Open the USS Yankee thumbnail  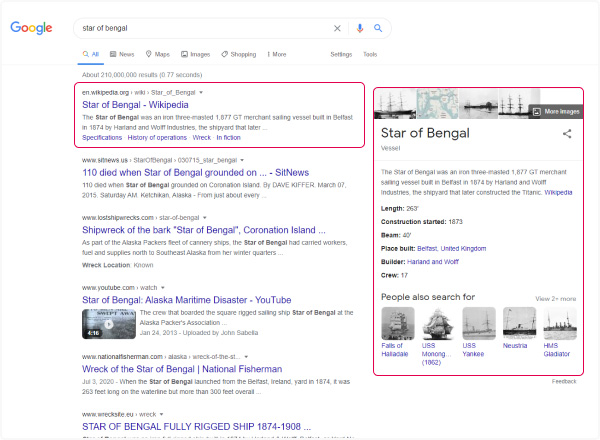pos(479,323)
